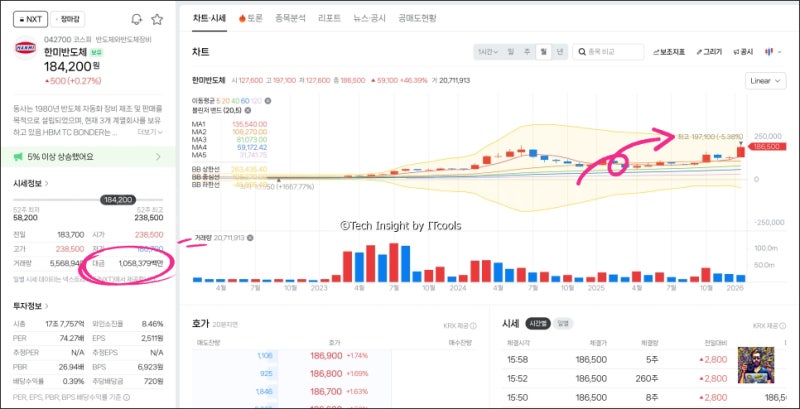The image size is (800, 409).
Task: Click the 보조지표 indicators button
Action: click(x=669, y=52)
